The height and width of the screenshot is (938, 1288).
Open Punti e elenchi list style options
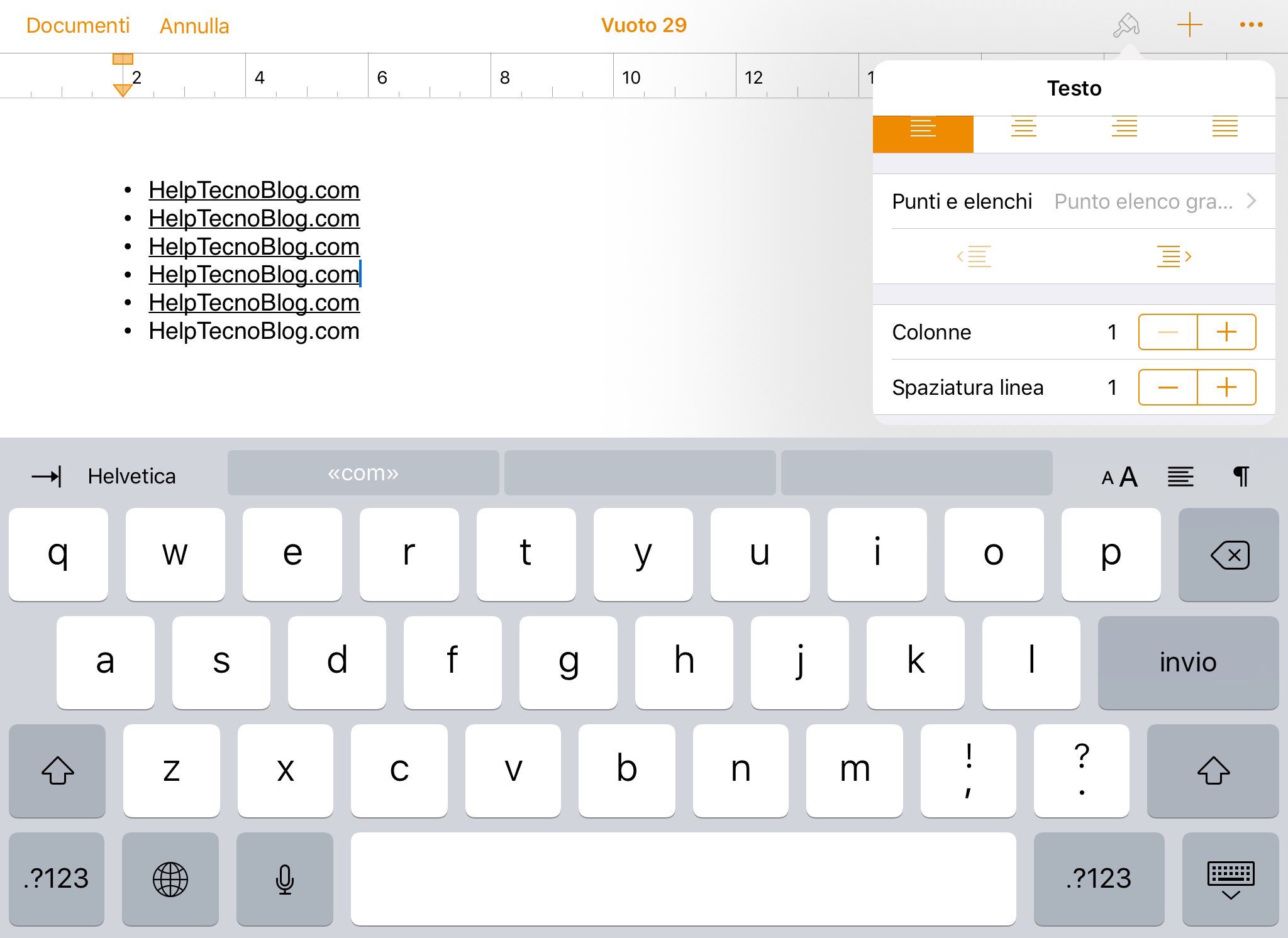point(1074,201)
